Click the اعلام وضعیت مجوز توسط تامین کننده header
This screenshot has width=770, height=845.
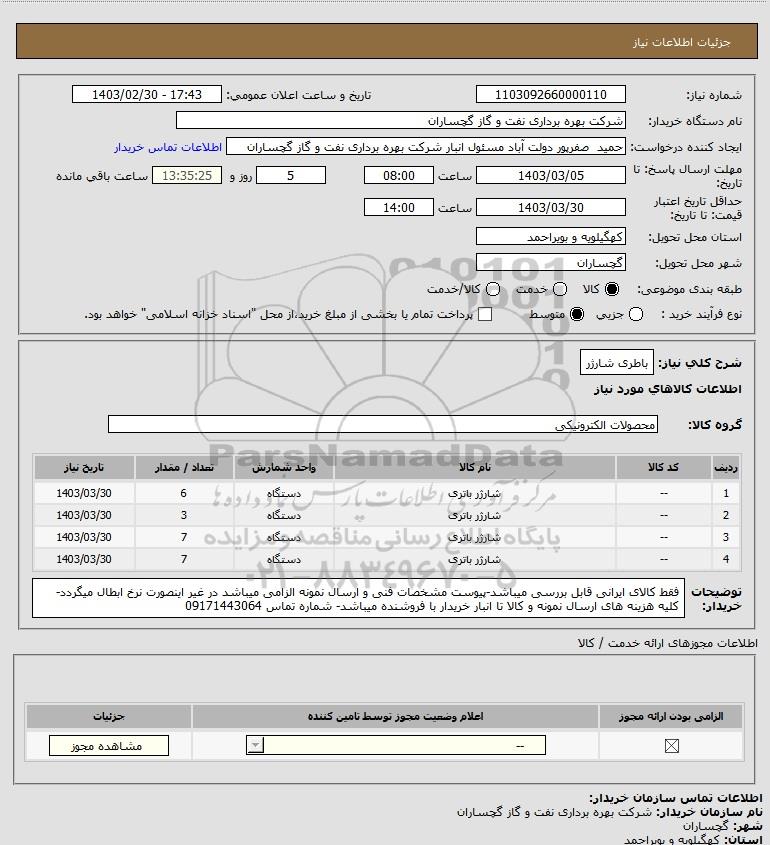point(396,716)
